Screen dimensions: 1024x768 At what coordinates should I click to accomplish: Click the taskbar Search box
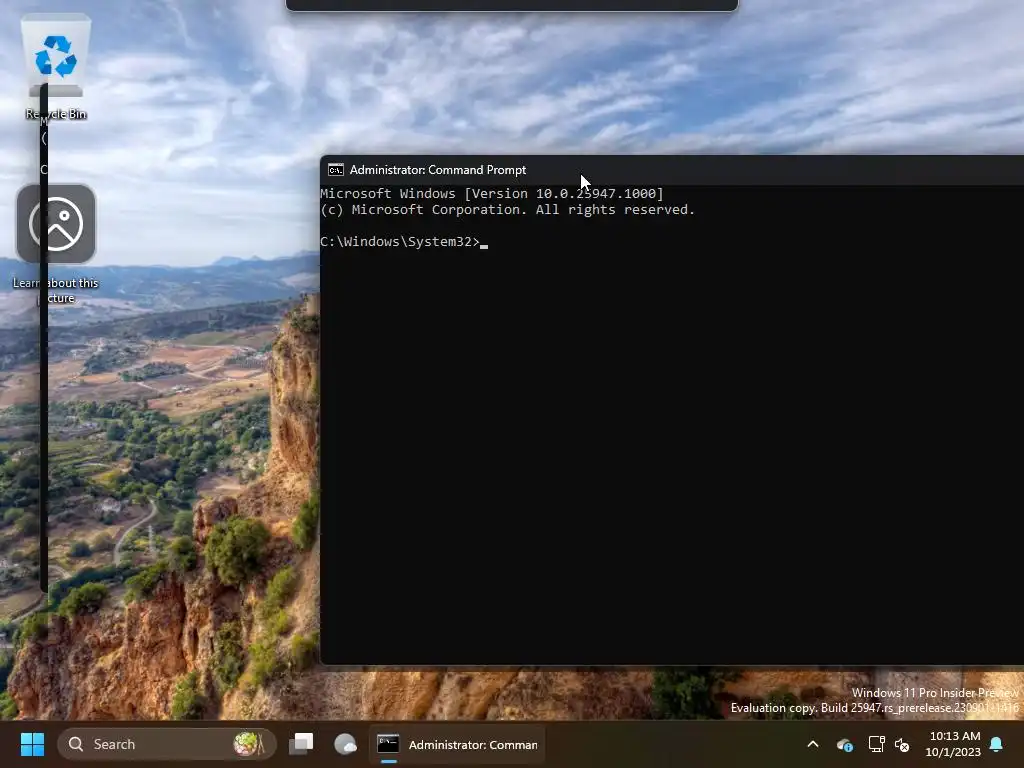(167, 744)
